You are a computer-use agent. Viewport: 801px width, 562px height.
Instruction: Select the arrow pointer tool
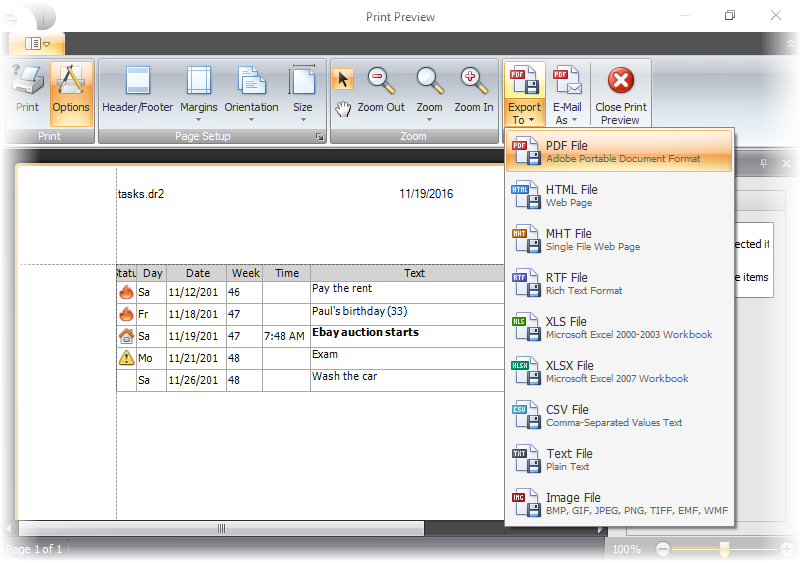(x=343, y=80)
